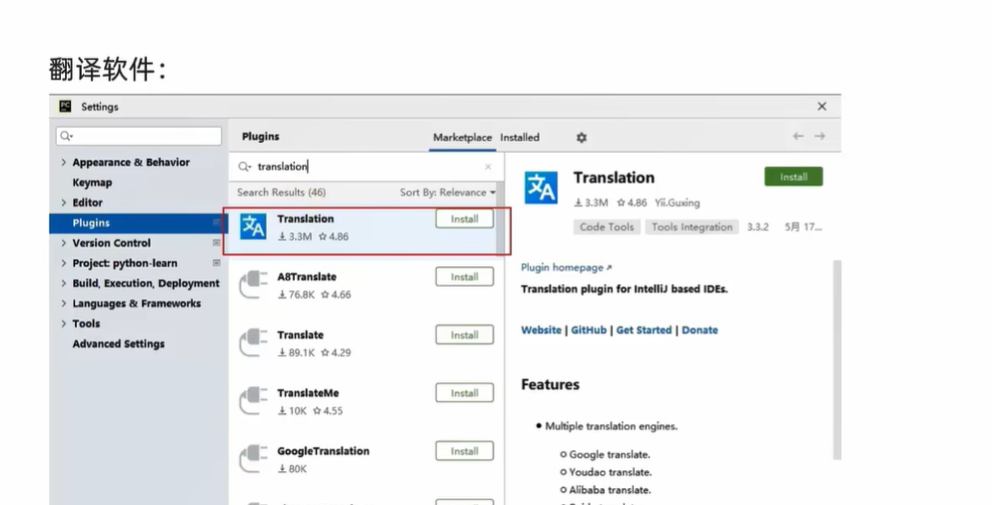The height and width of the screenshot is (505, 992).
Task: Select the GoogleTranslation plugin name
Action: click(x=323, y=451)
